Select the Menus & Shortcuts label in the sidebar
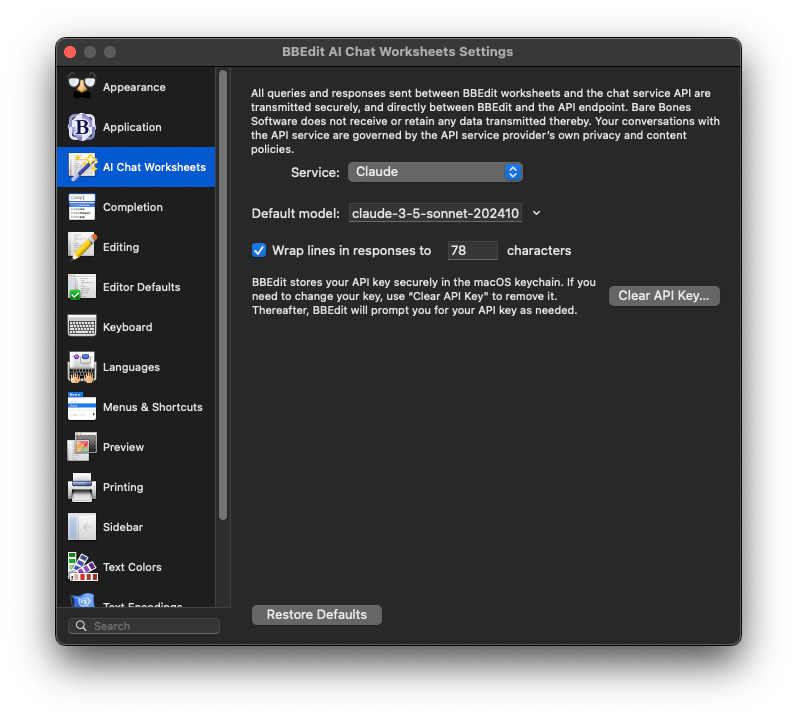This screenshot has width=797, height=719. point(152,407)
